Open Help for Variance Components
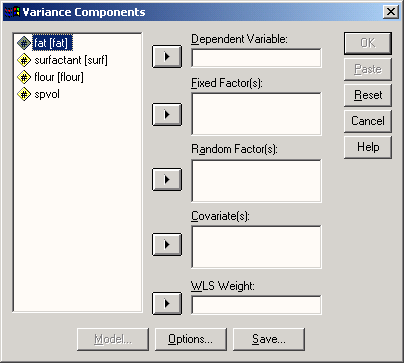 [x=368, y=147]
